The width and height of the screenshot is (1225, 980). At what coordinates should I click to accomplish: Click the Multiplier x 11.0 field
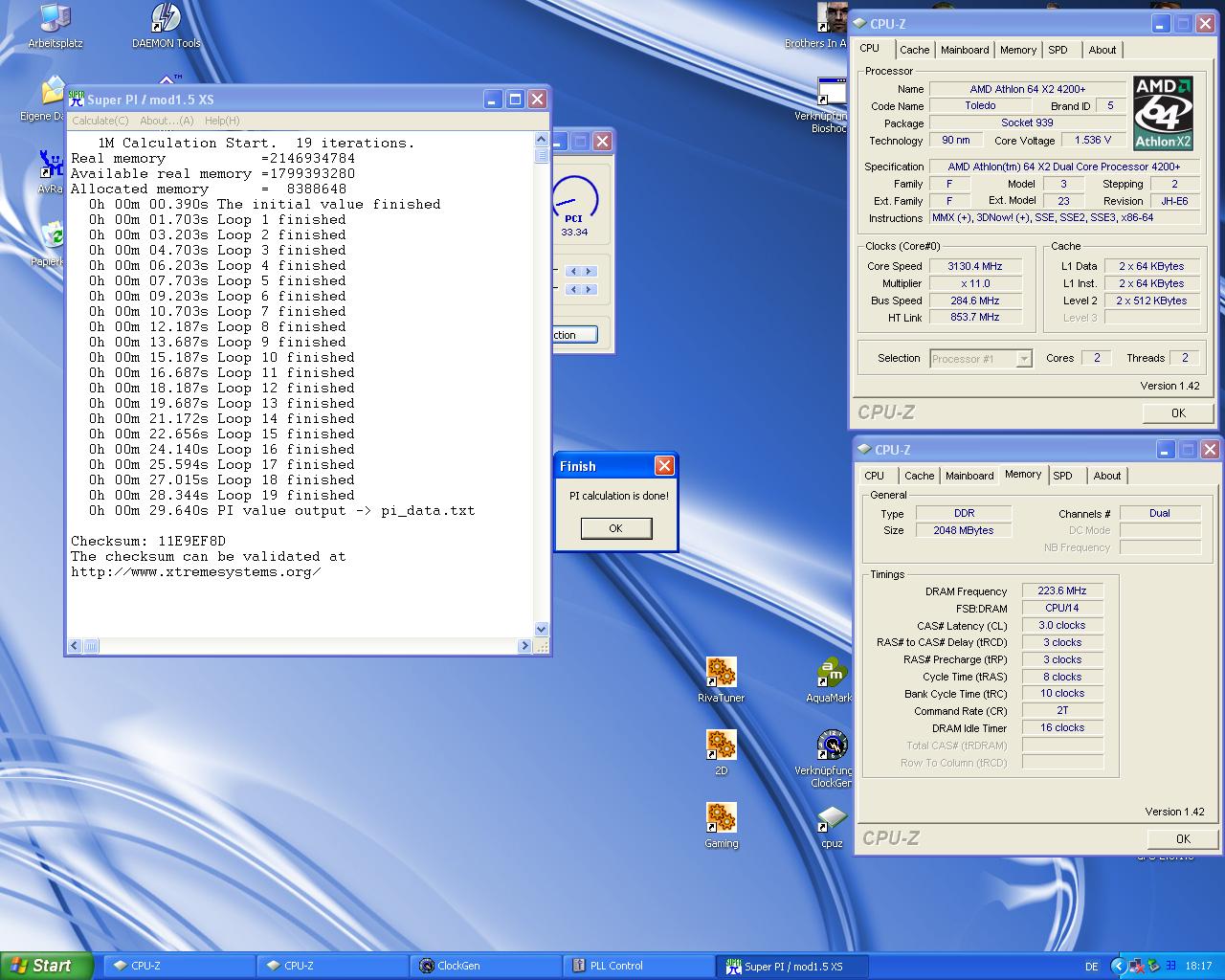click(x=975, y=283)
